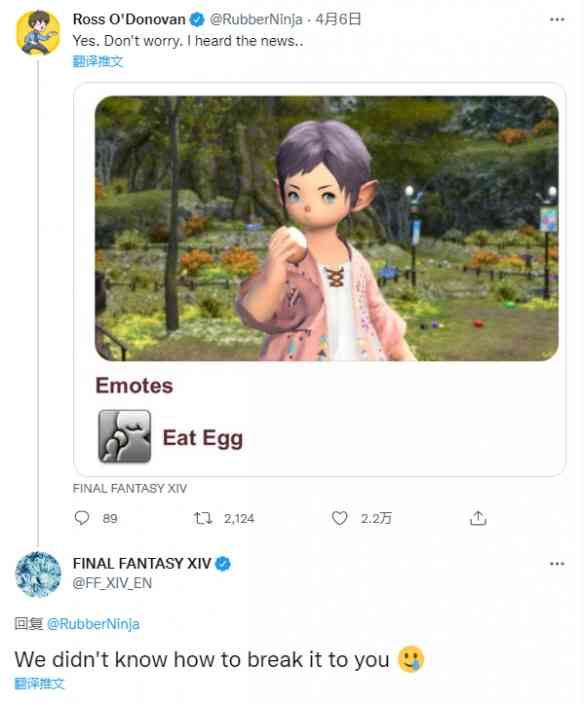
Task: Click the FINAL FANTASY XIV card source label
Action: (130, 488)
